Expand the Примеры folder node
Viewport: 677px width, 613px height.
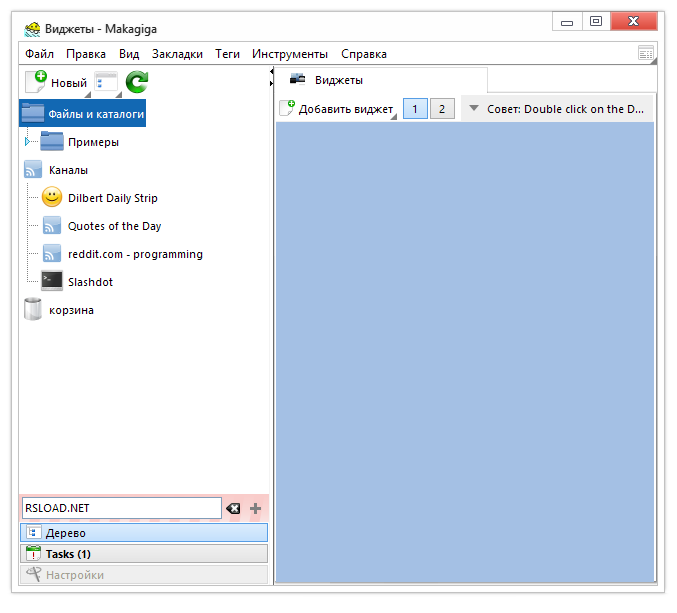click(27, 141)
